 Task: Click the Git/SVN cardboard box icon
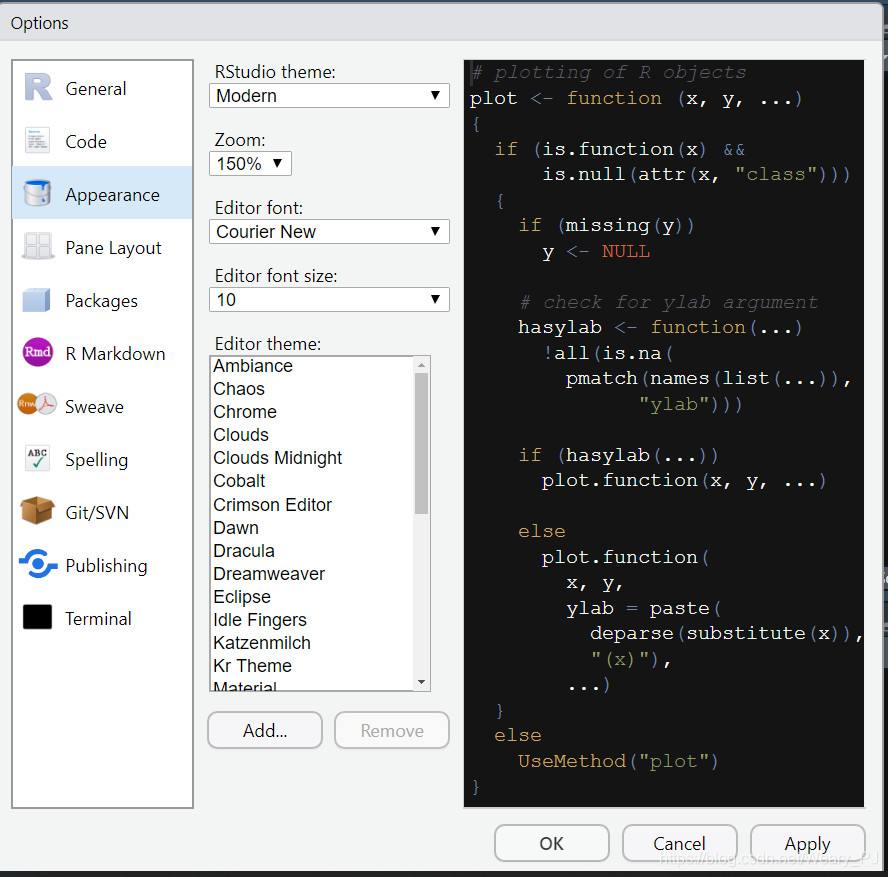tap(37, 510)
